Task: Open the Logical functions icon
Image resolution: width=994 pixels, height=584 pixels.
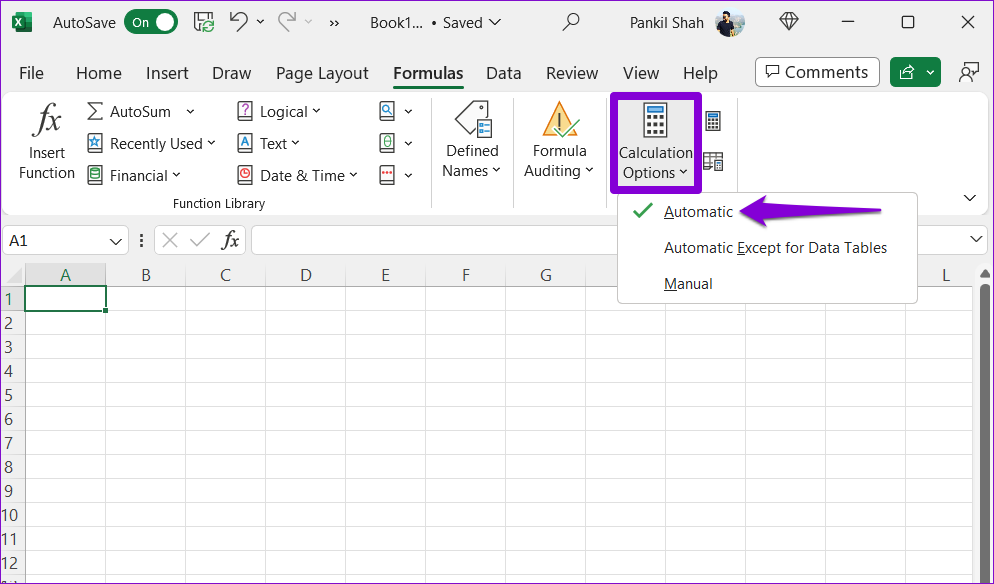Action: tap(244, 111)
